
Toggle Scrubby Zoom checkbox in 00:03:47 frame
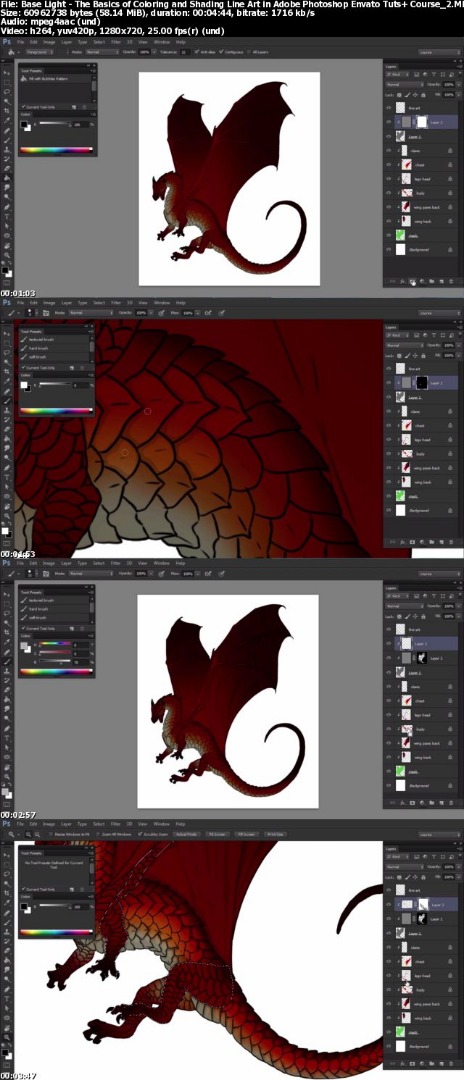(140, 833)
